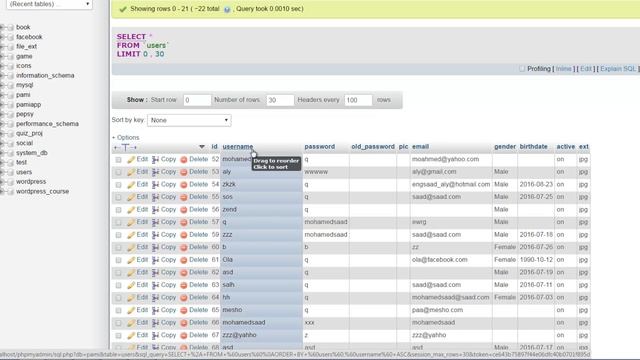Click the database icon next to mysql
This screenshot has height=360, width=640.
pyautogui.click(x=11, y=85)
